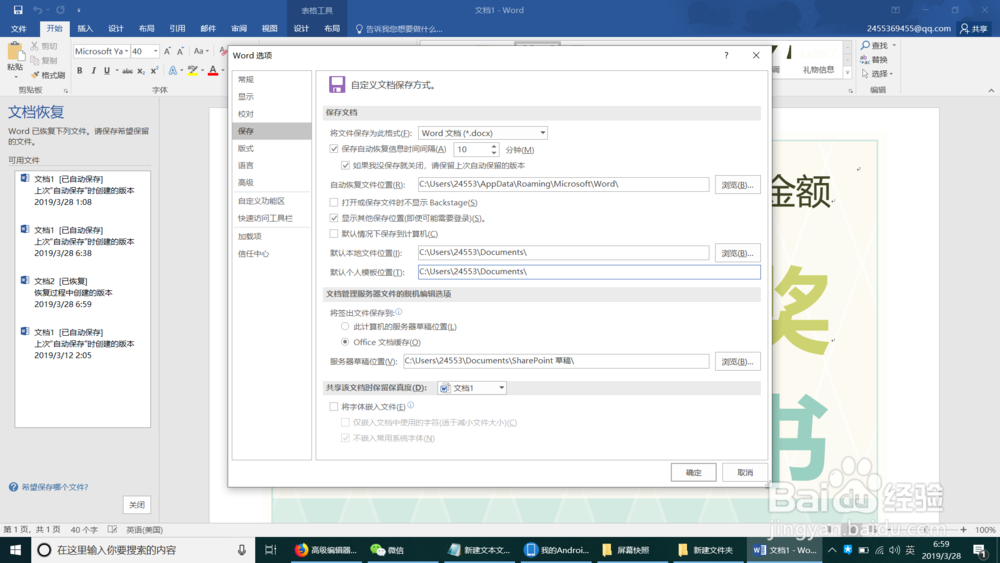Screen dimensions: 1000x563
Task: Toggle Underline formatting
Action: click(x=107, y=71)
